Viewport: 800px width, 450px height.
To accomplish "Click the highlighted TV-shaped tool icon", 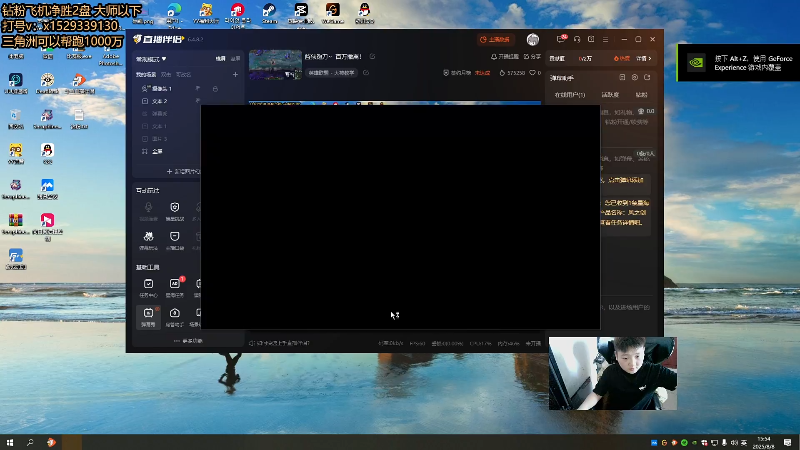I will point(148,316).
